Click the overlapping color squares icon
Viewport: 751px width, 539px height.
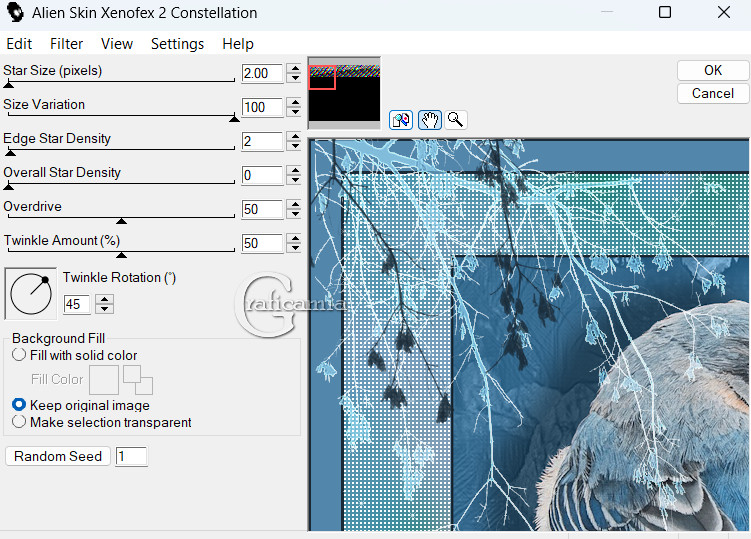(x=138, y=380)
